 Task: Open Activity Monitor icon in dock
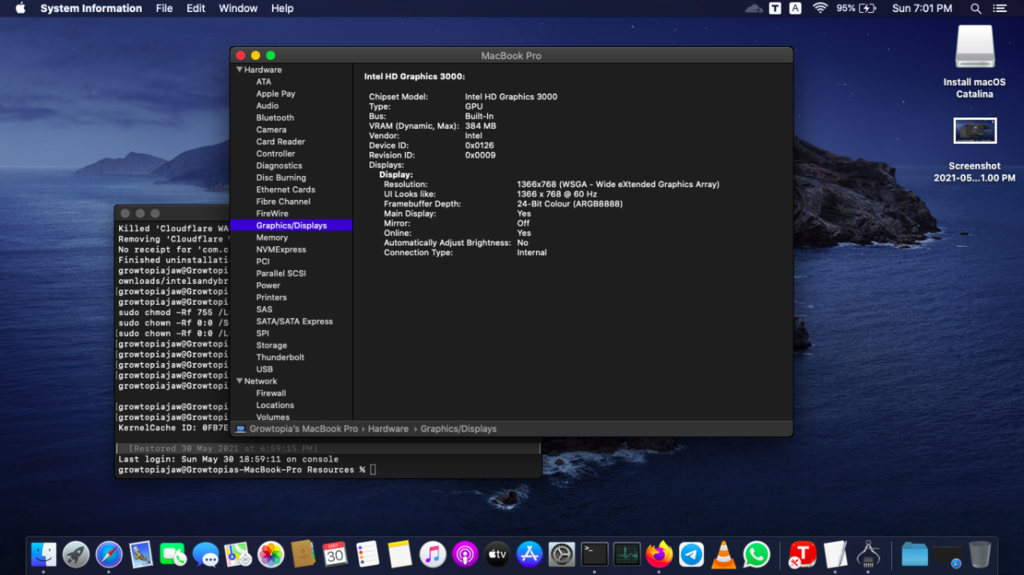tap(627, 555)
